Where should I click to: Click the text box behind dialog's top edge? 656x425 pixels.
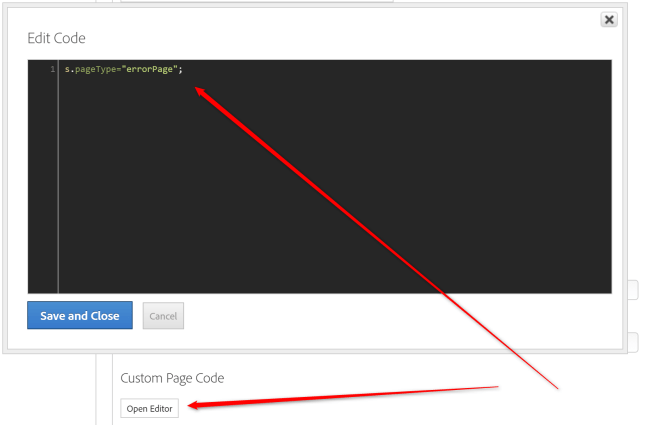[250, 2]
